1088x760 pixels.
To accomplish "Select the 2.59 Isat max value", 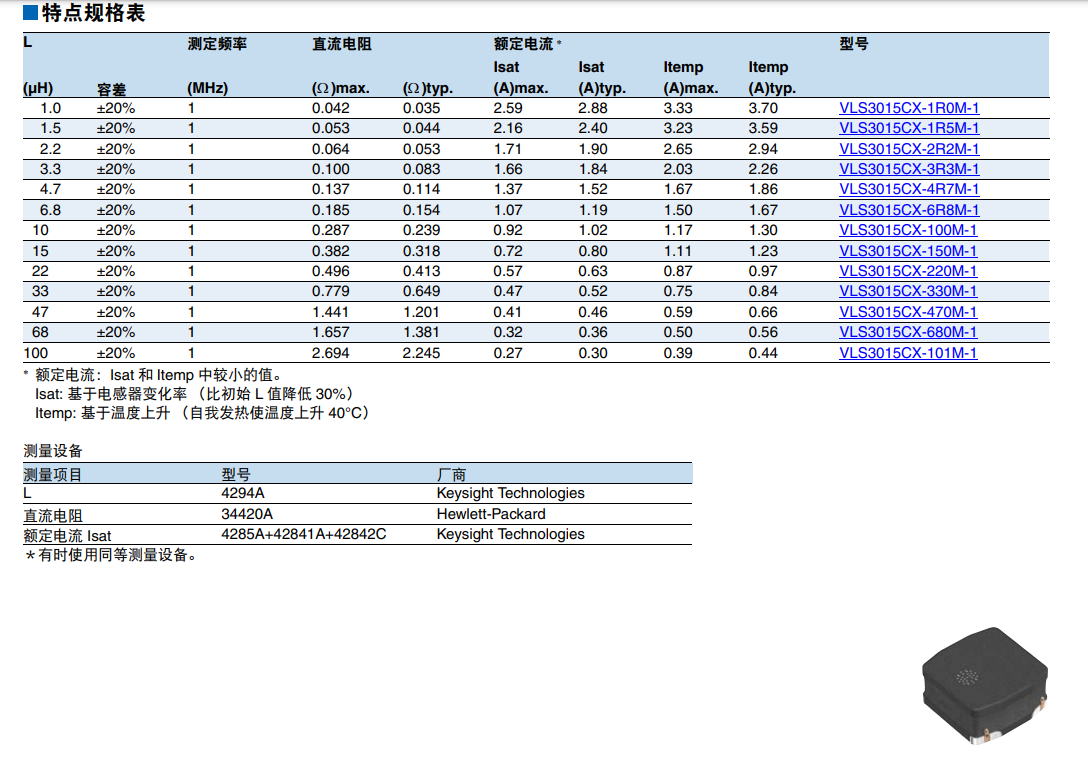I will [x=508, y=108].
